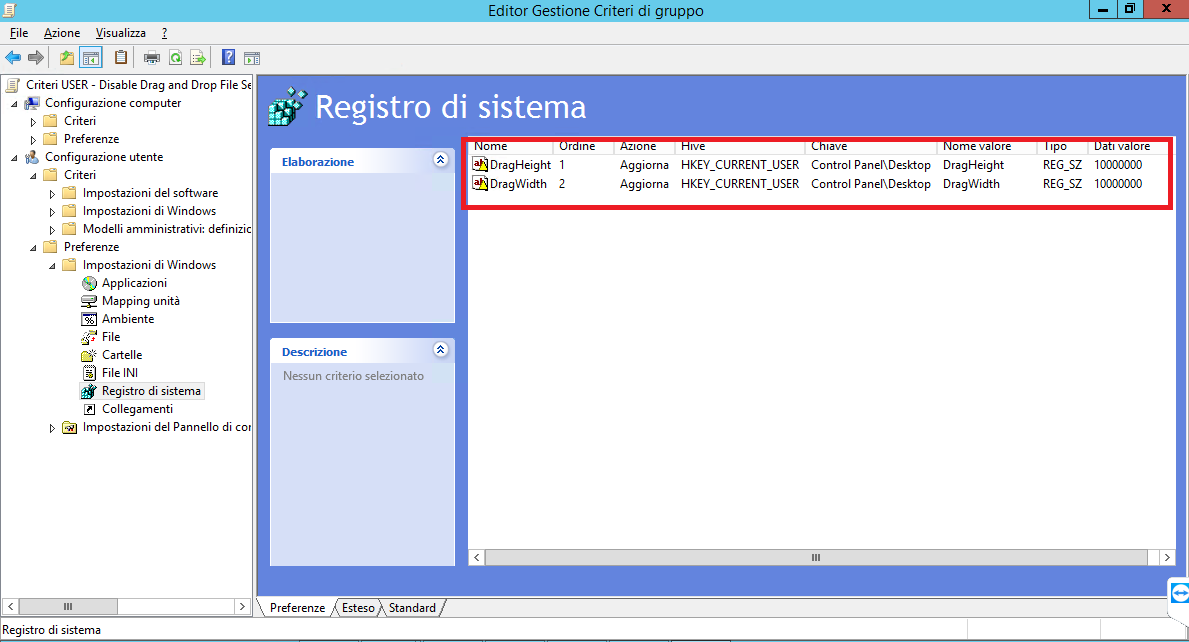Open the Visualizza menu
This screenshot has width=1189, height=642.
click(x=121, y=33)
